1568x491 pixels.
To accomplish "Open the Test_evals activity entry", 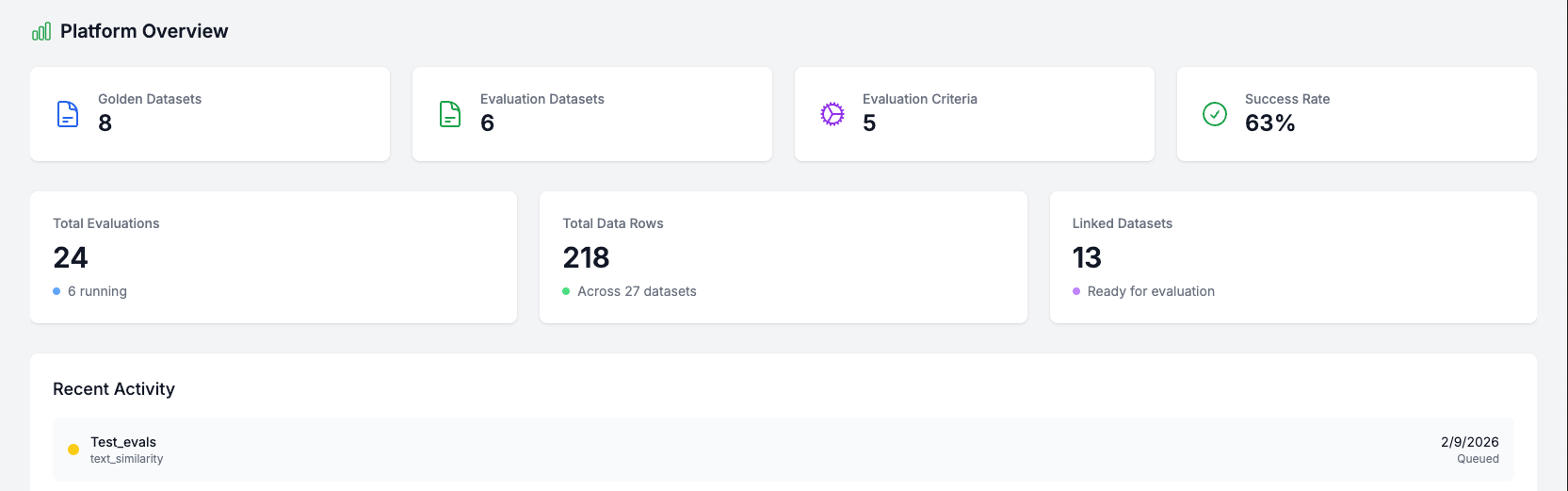I will pyautogui.click(x=123, y=442).
